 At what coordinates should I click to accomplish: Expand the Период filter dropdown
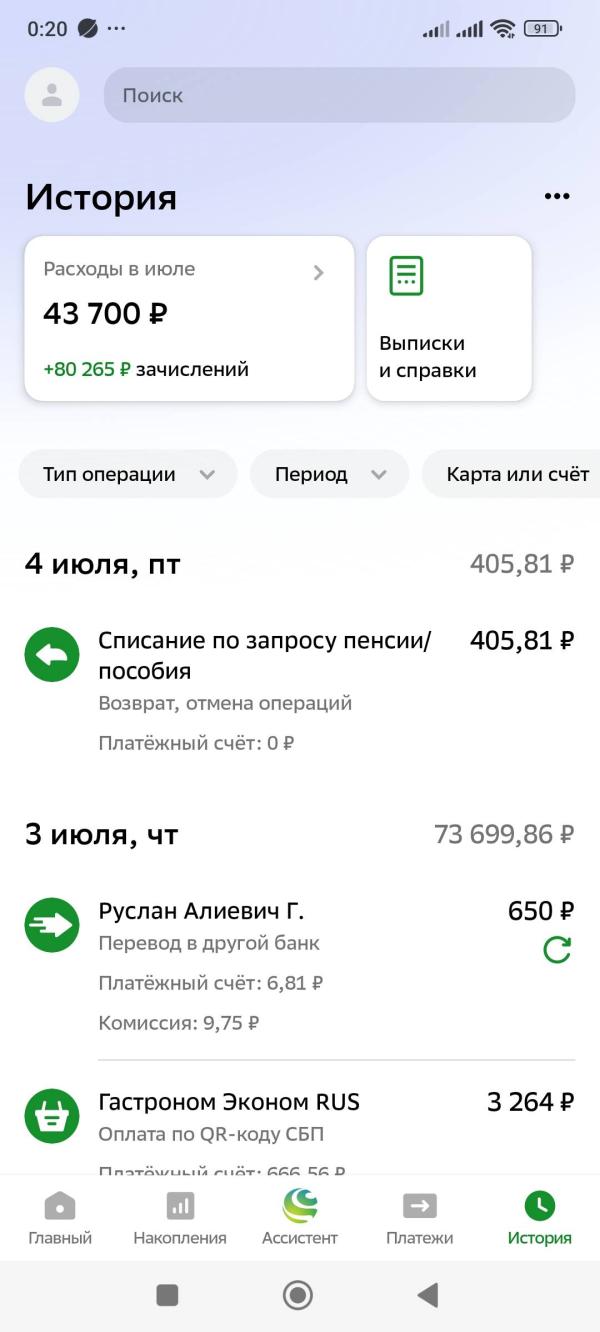[329, 475]
